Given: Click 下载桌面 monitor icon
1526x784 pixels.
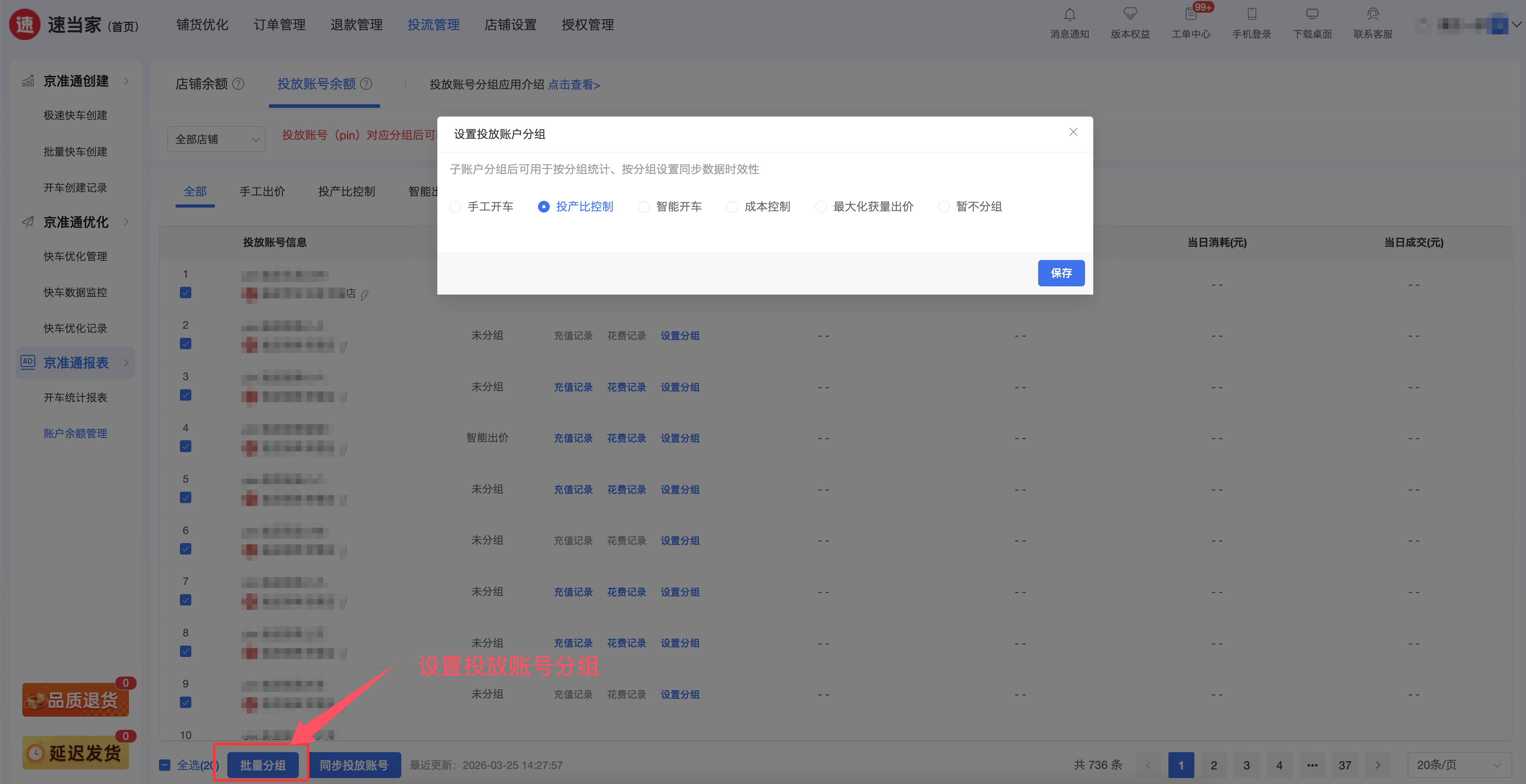Looking at the screenshot, I should pyautogui.click(x=1312, y=14).
